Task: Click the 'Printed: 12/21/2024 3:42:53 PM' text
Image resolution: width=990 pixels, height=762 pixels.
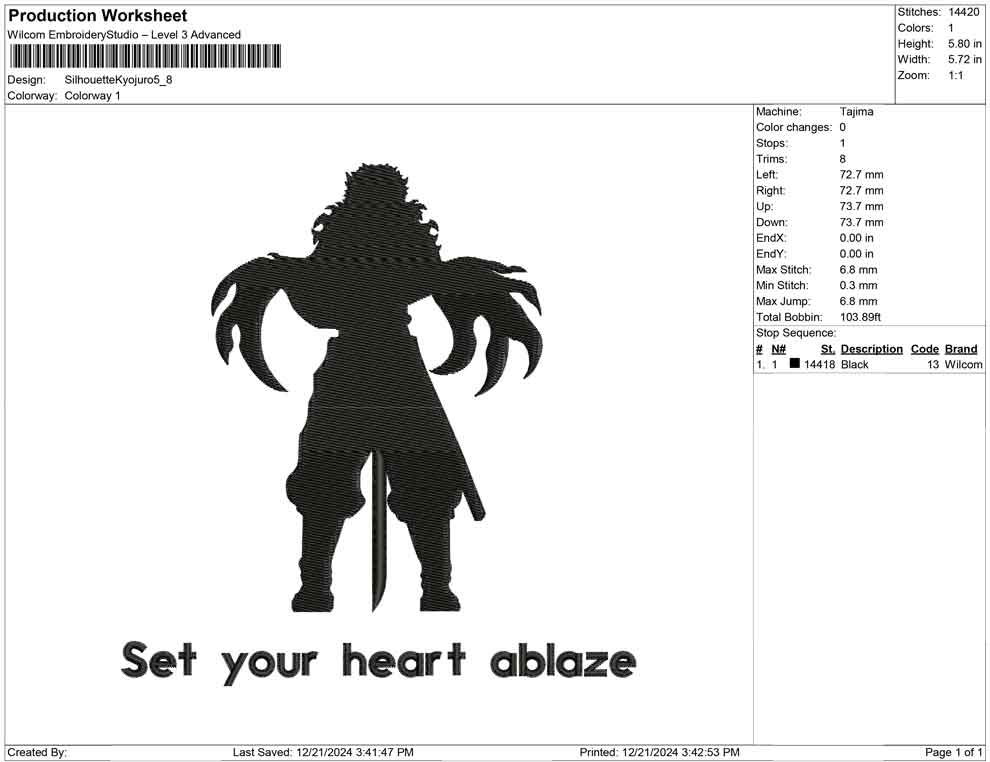Action: click(x=659, y=752)
